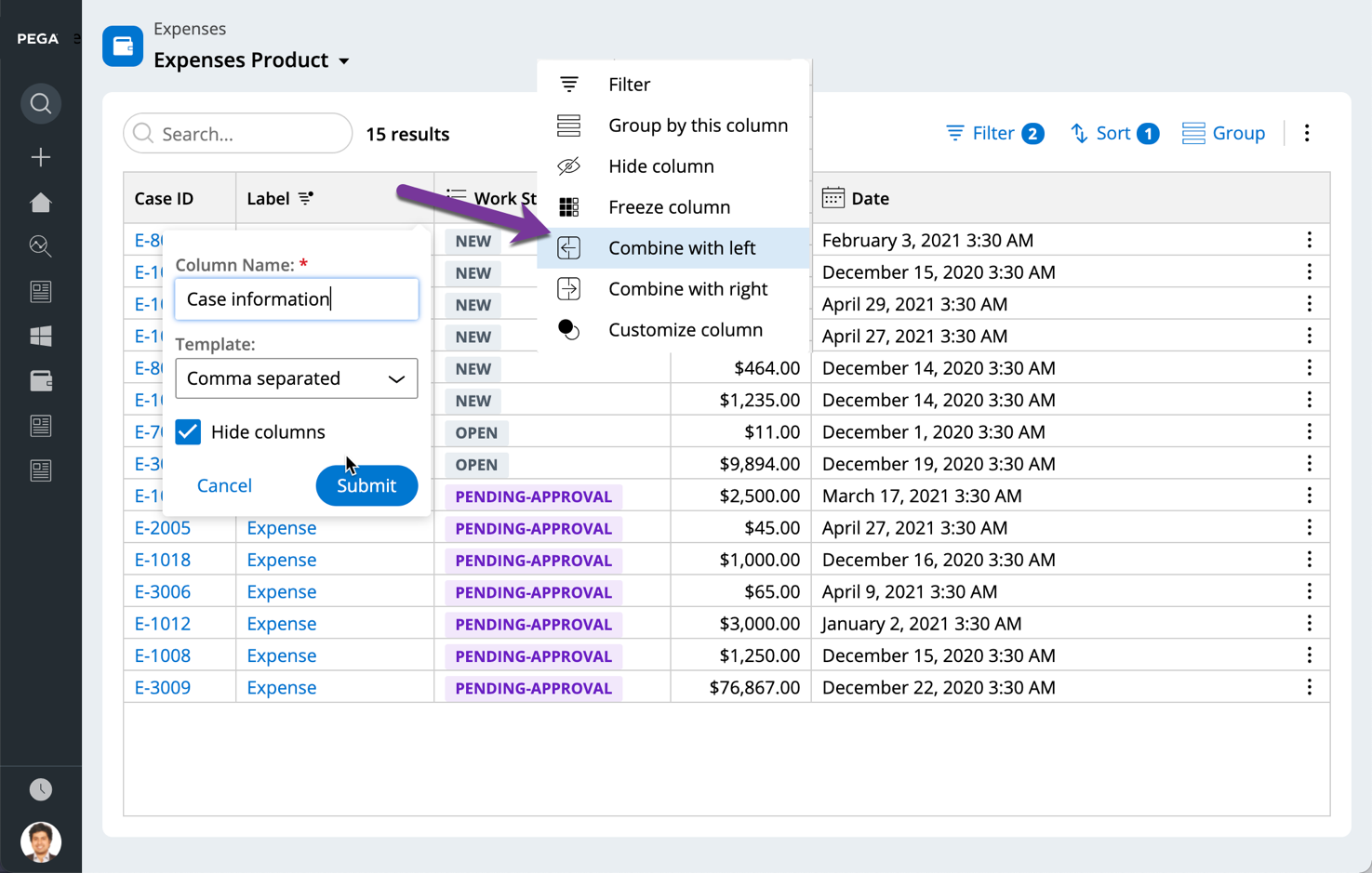Screen dimensions: 1372x873
Task: Open table more options kebab in toolbar
Action: pyautogui.click(x=1307, y=133)
